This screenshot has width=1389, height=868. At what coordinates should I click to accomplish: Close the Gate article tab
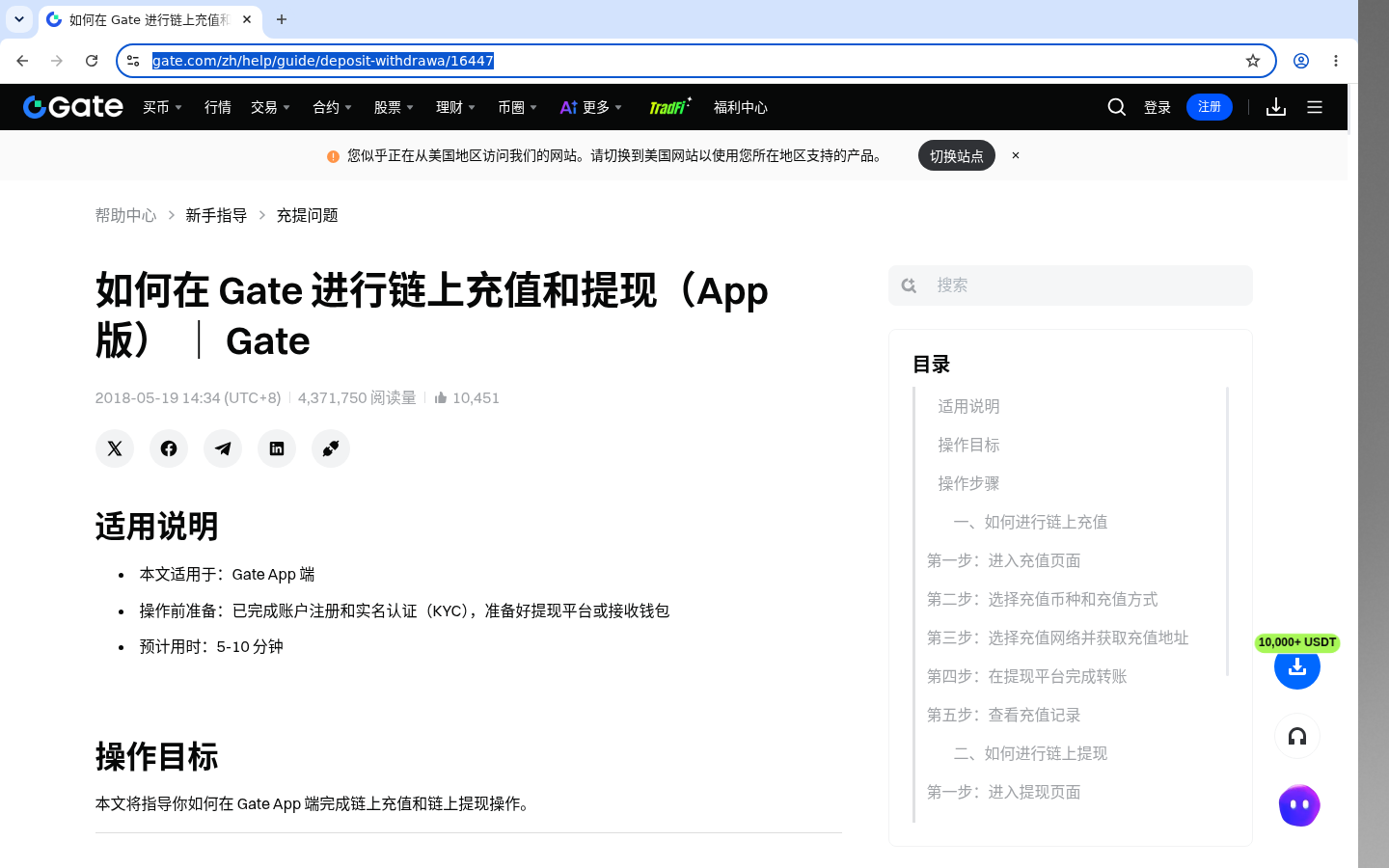[247, 19]
